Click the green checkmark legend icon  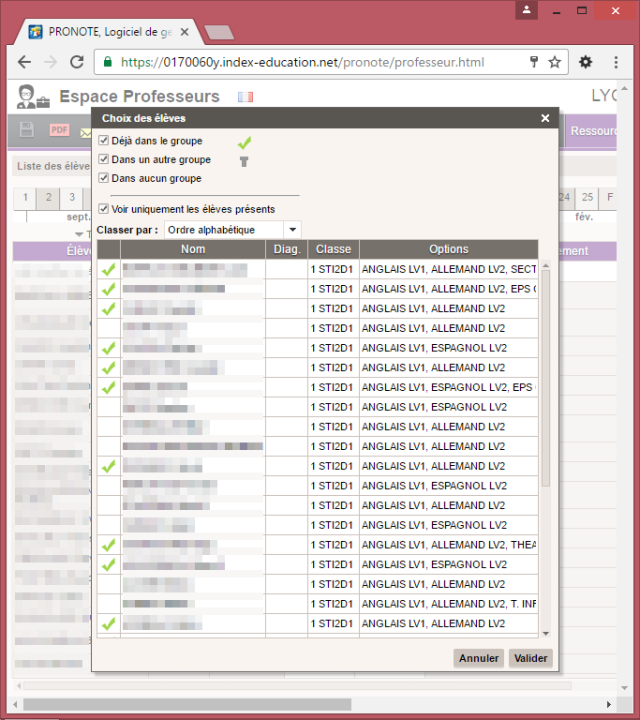tap(244, 142)
